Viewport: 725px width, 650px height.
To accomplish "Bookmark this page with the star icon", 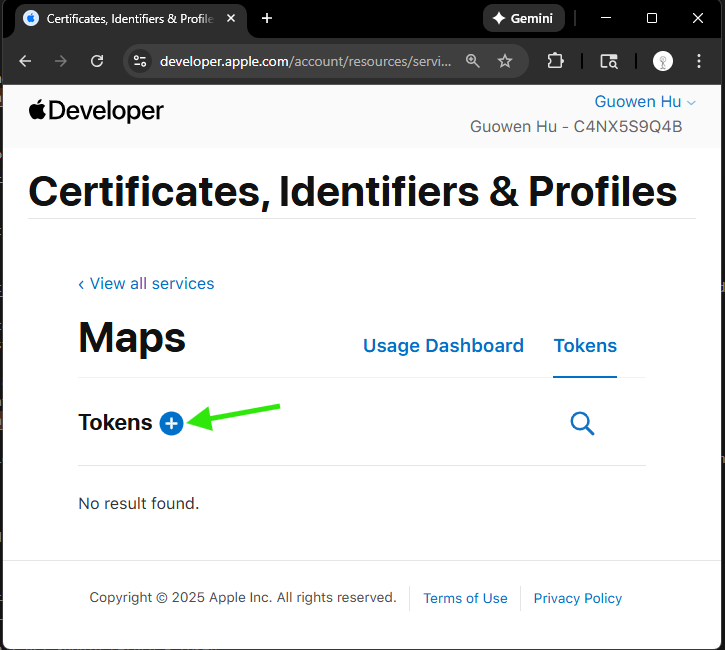I will pyautogui.click(x=505, y=61).
